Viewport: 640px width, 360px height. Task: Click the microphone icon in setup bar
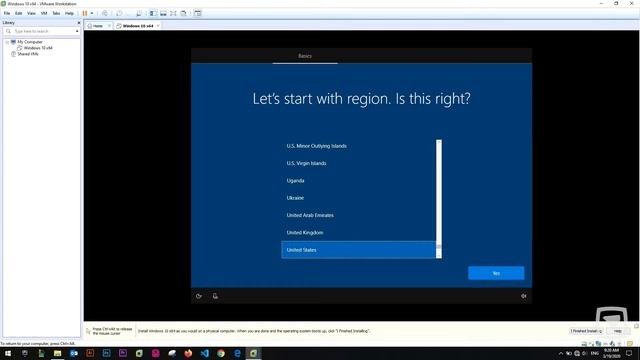pos(215,296)
